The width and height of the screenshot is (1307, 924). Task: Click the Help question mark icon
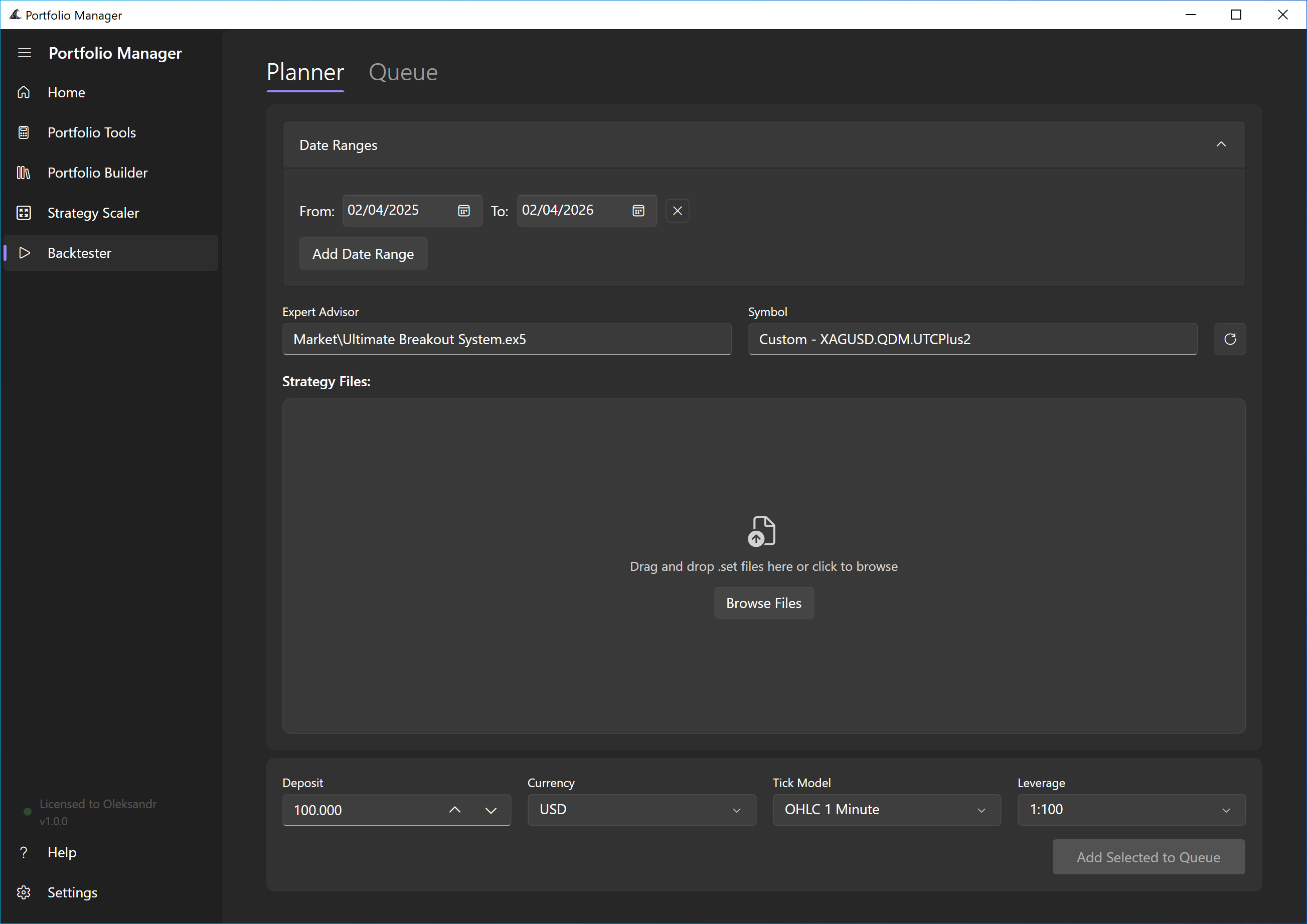pyautogui.click(x=24, y=852)
